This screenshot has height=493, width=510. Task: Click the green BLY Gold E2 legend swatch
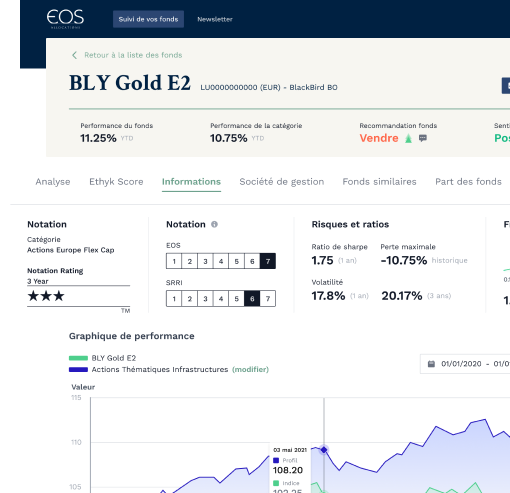78,358
